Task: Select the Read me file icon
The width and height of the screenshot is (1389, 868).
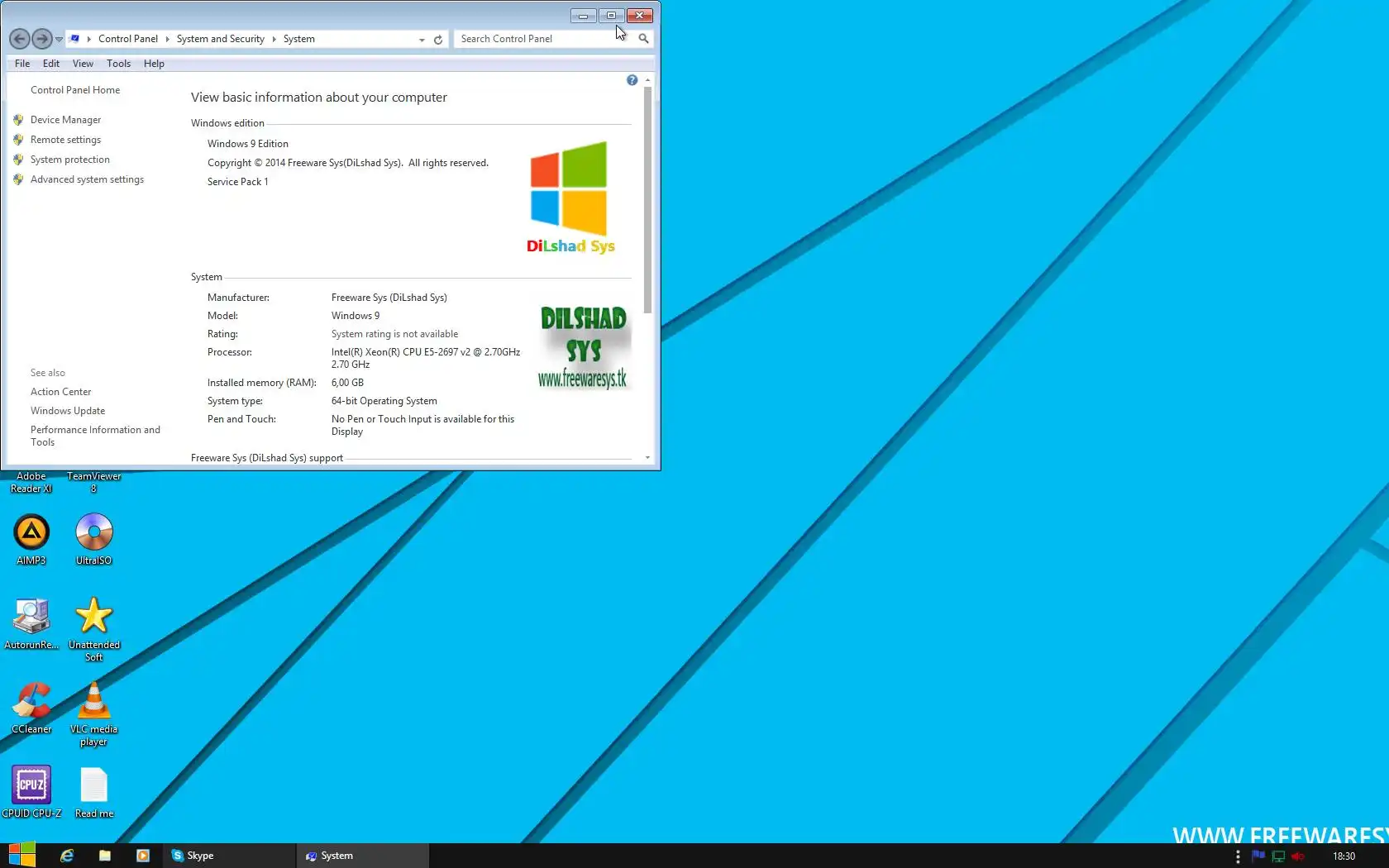Action: [x=93, y=792]
